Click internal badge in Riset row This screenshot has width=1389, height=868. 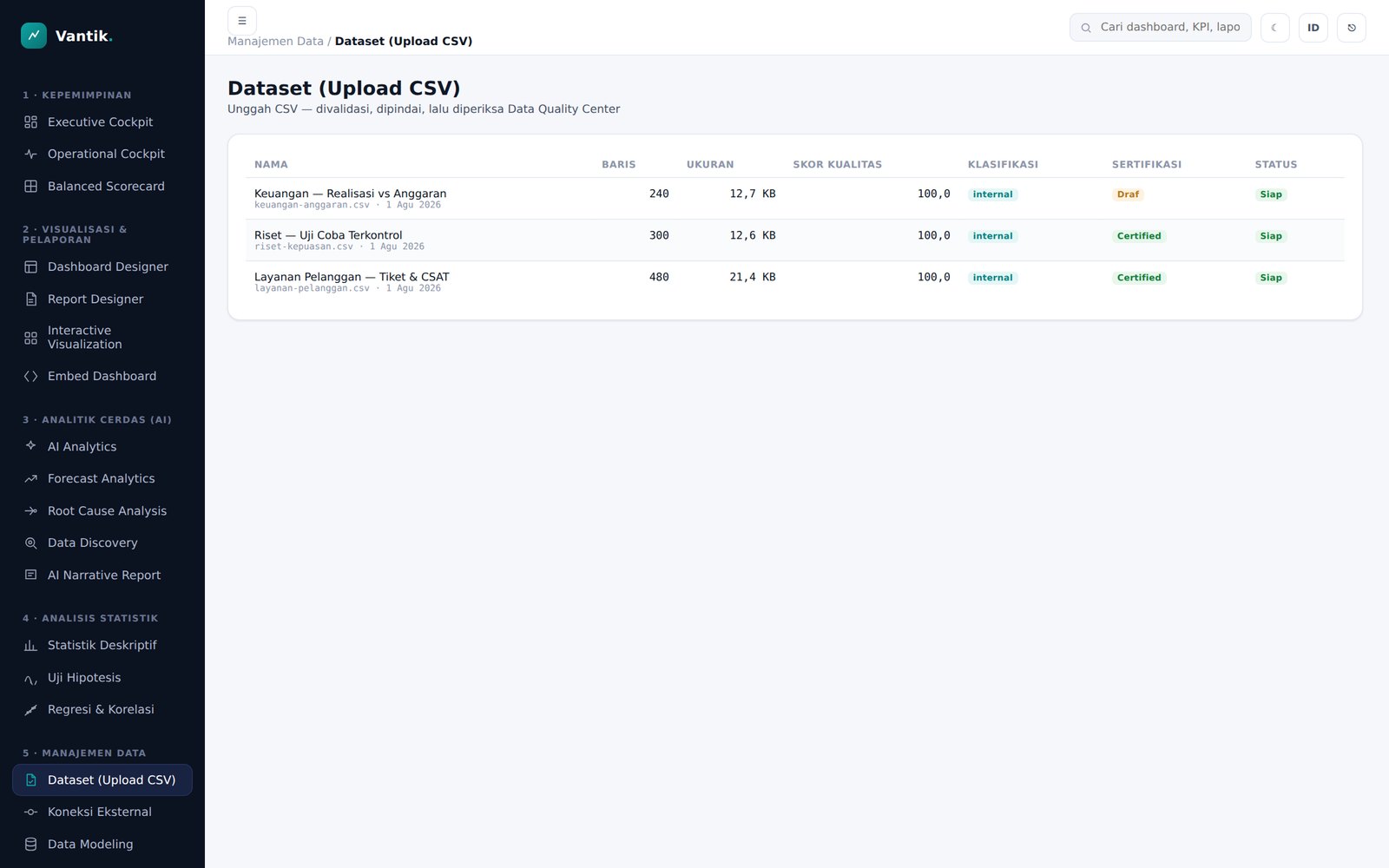992,236
